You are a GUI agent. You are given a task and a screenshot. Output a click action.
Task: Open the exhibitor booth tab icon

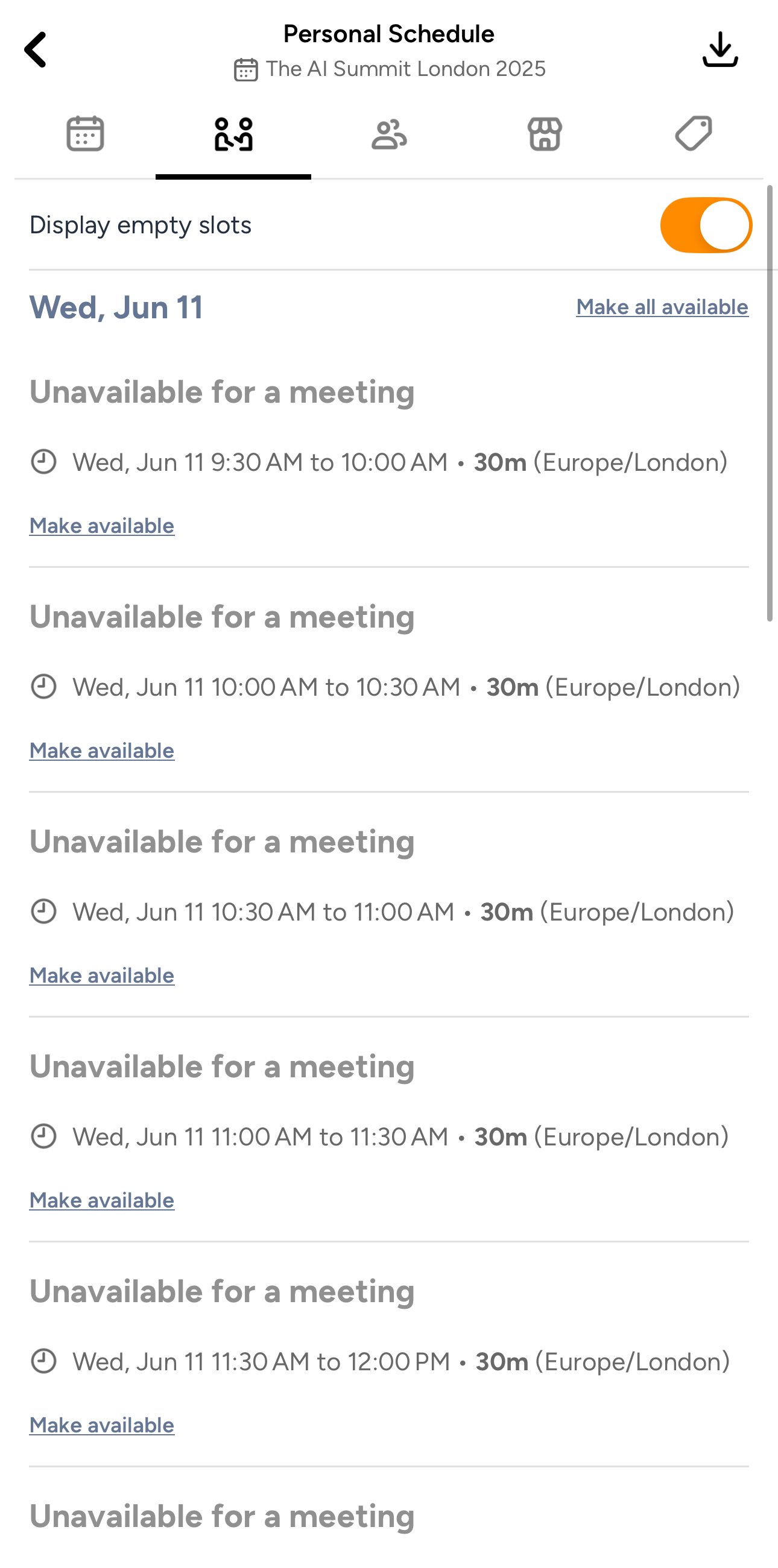pyautogui.click(x=544, y=134)
